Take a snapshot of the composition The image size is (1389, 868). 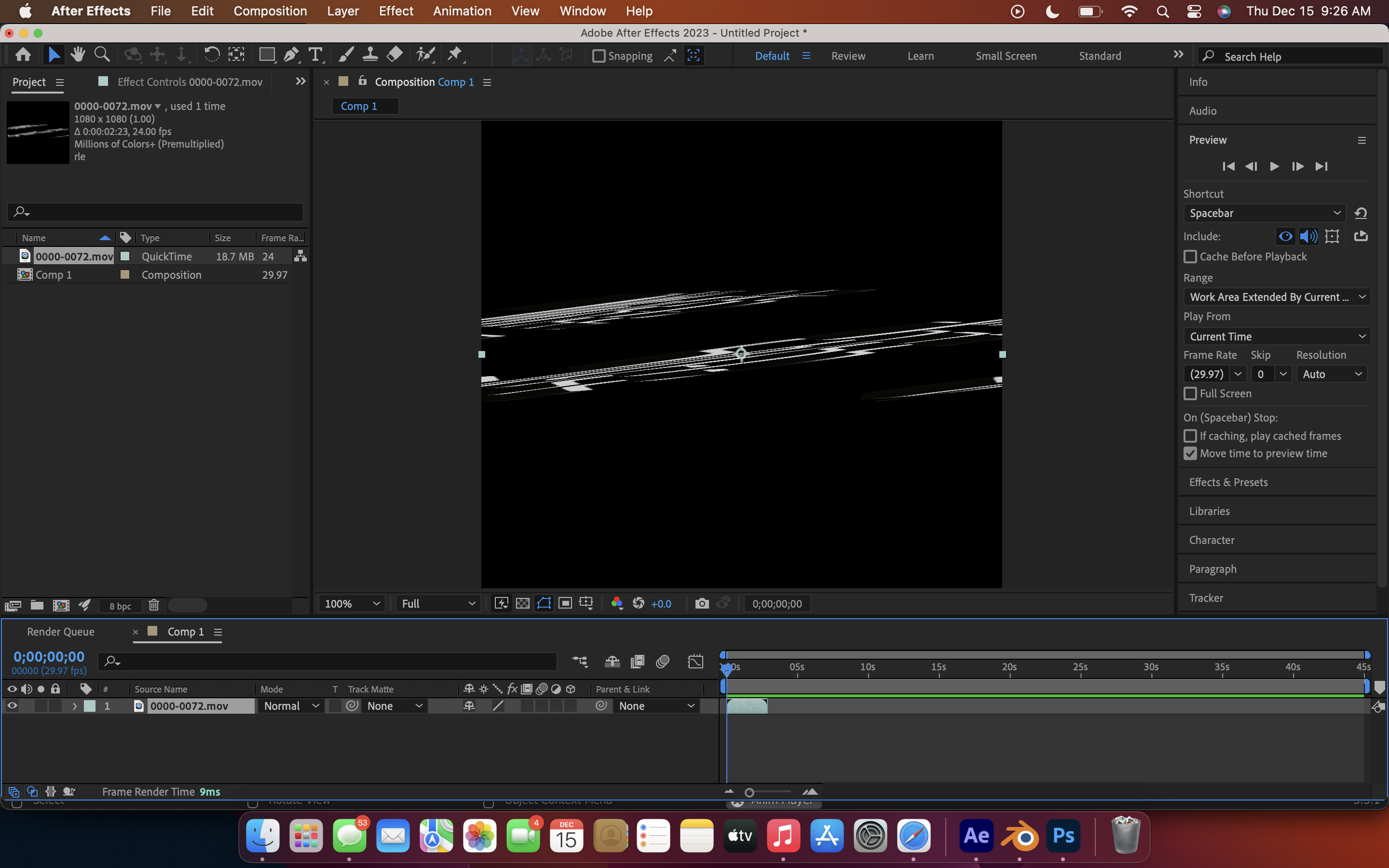(x=701, y=603)
